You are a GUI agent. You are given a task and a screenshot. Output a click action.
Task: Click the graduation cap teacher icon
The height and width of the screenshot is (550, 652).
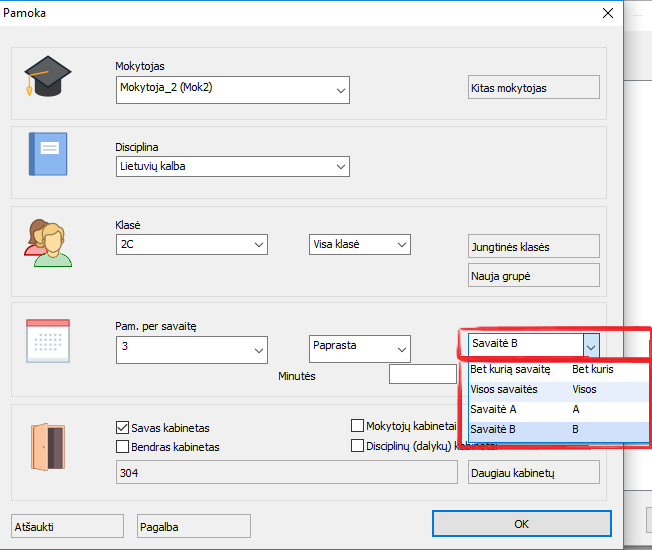(x=48, y=76)
